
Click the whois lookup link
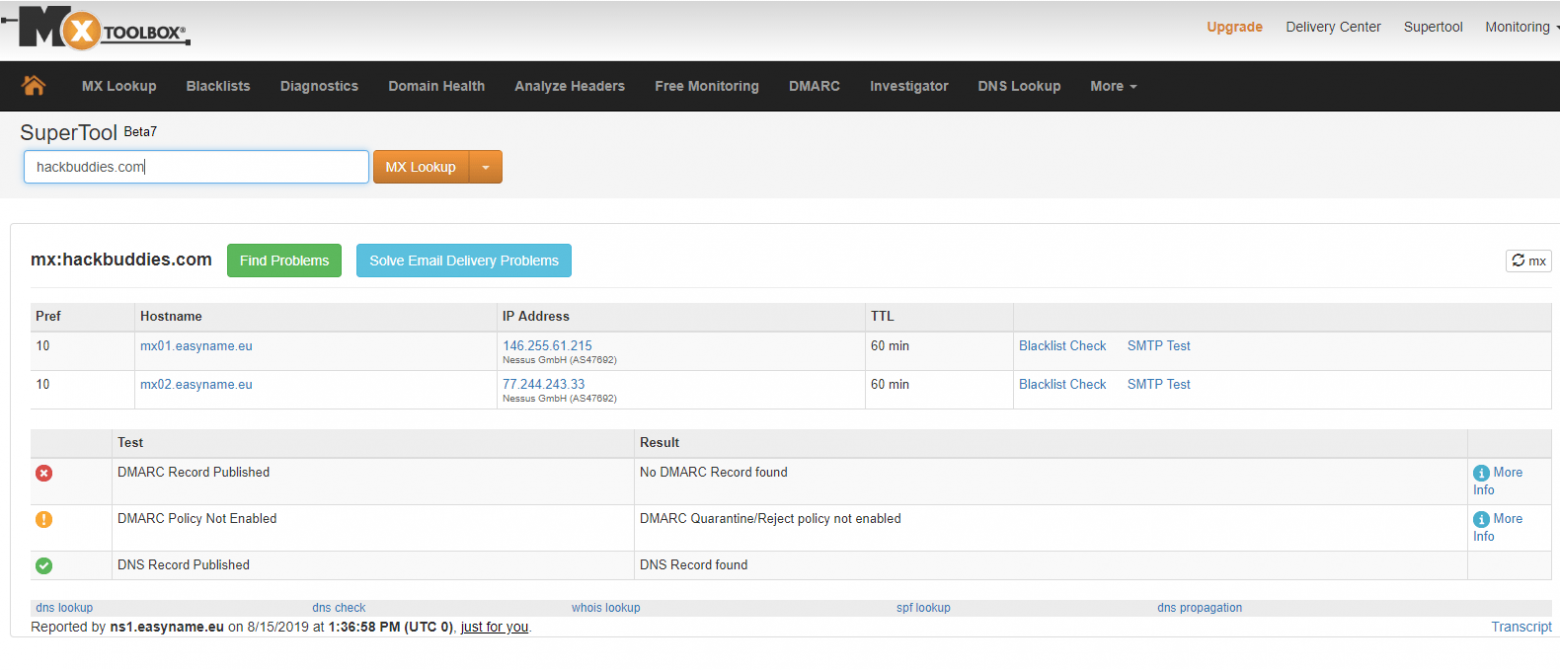tap(606, 607)
